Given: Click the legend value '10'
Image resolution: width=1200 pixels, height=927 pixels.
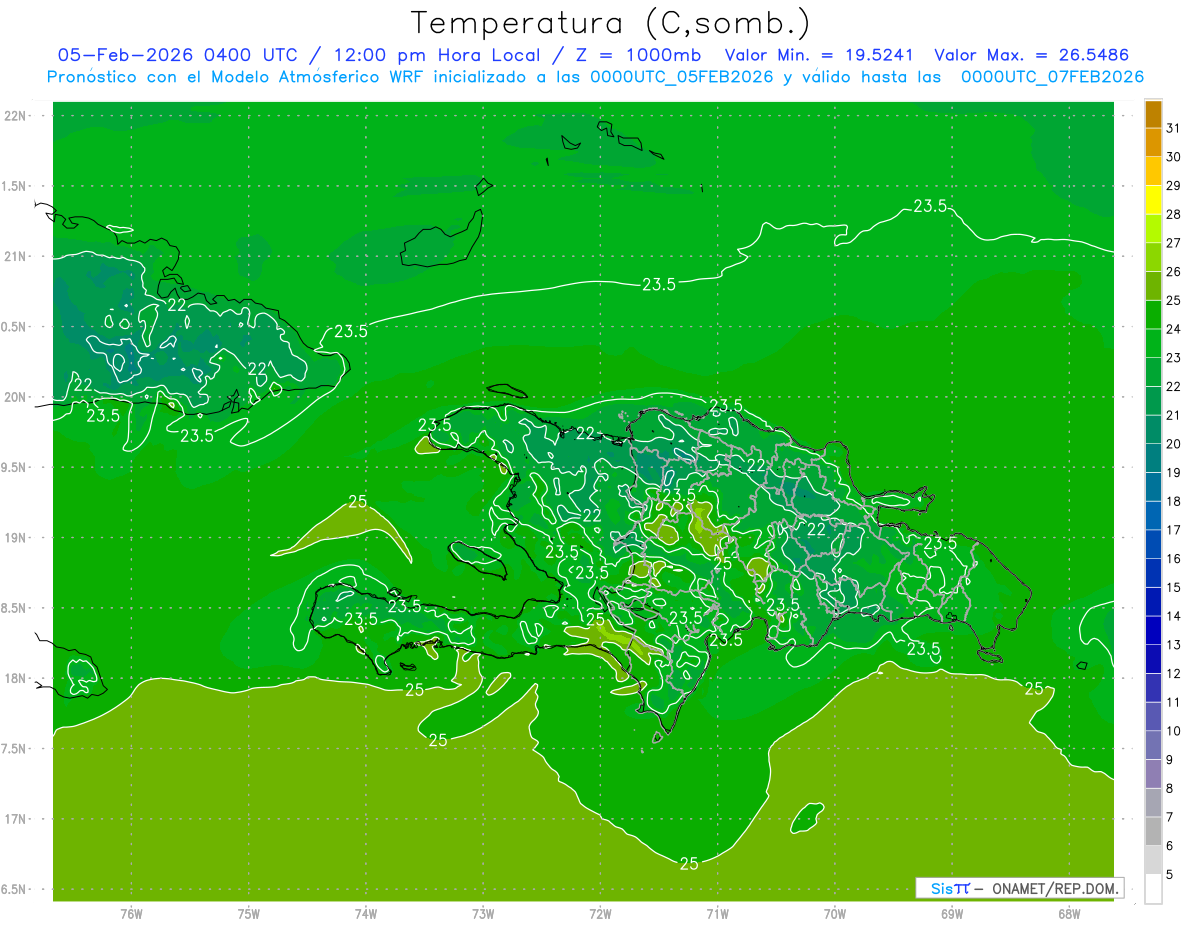Looking at the screenshot, I should pyautogui.click(x=1173, y=731).
